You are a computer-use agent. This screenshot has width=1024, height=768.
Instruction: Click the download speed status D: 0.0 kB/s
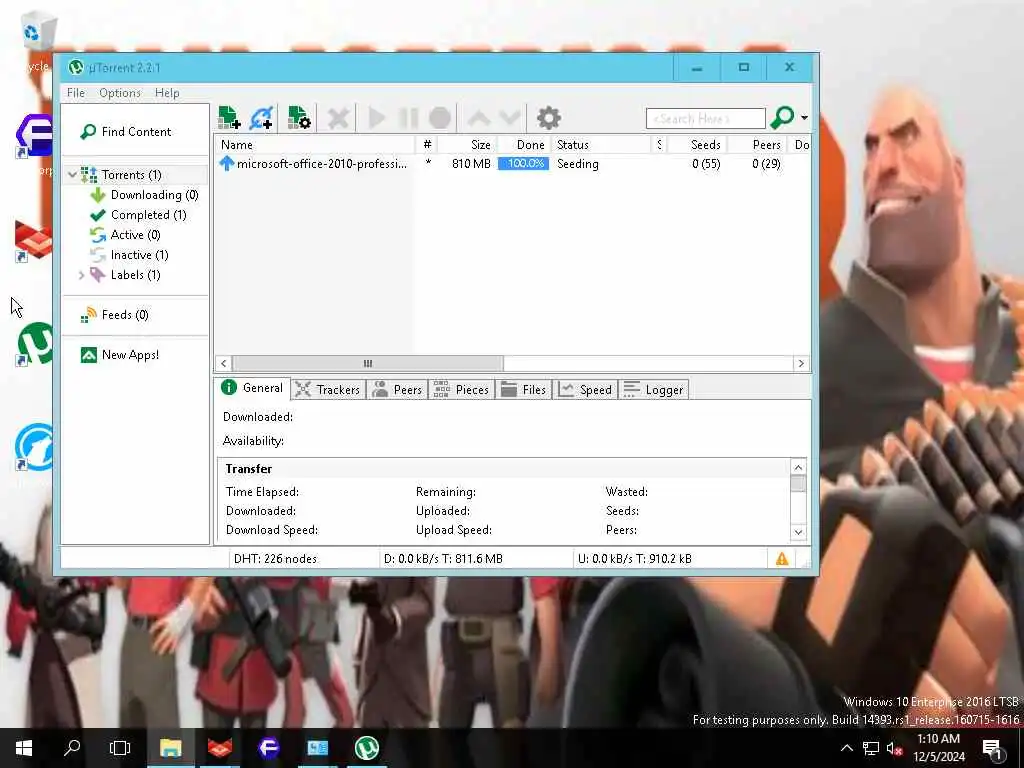point(443,559)
